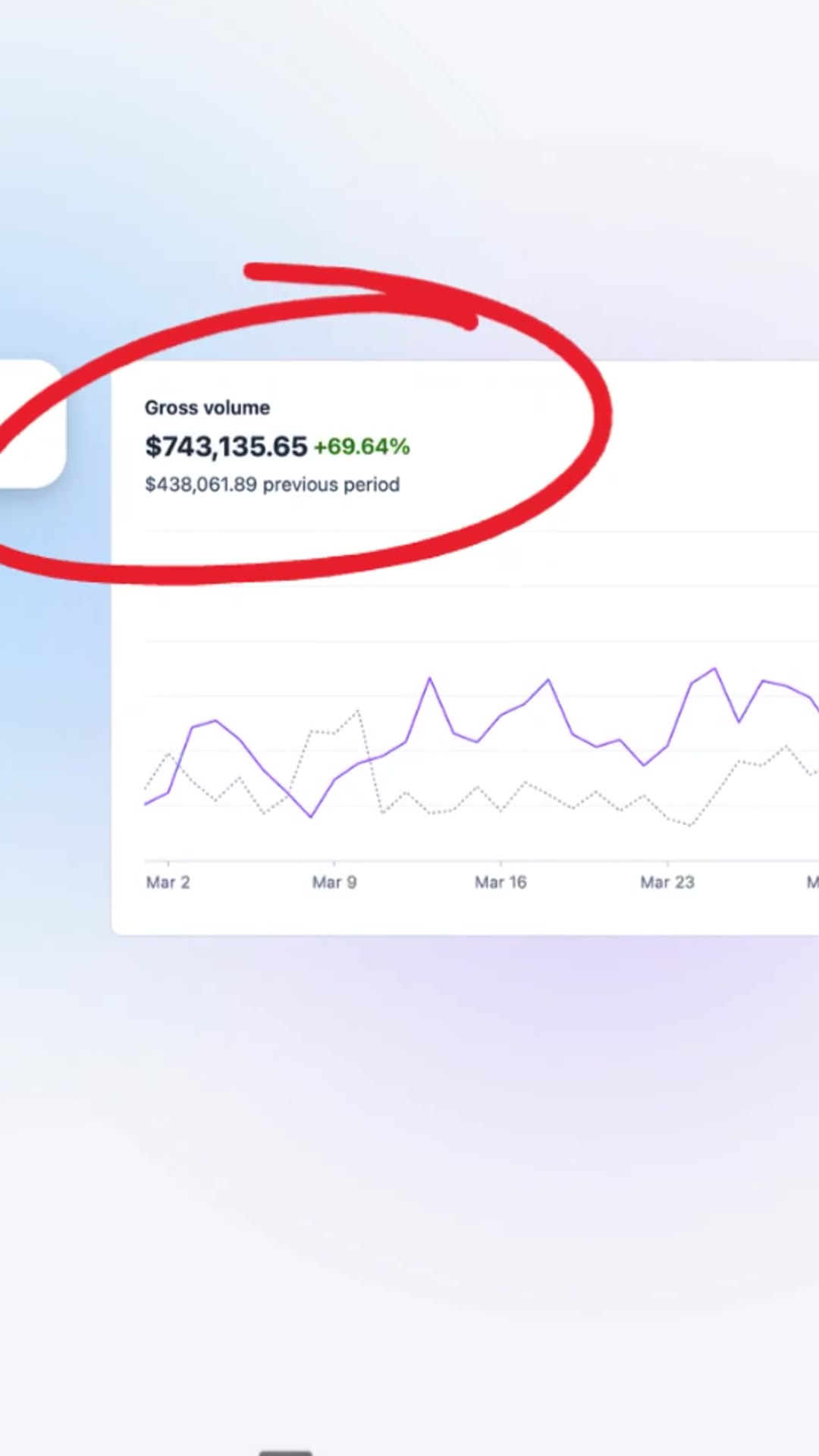Click the +69.64% growth percentage
Screen dimensions: 819x1456
362,447
